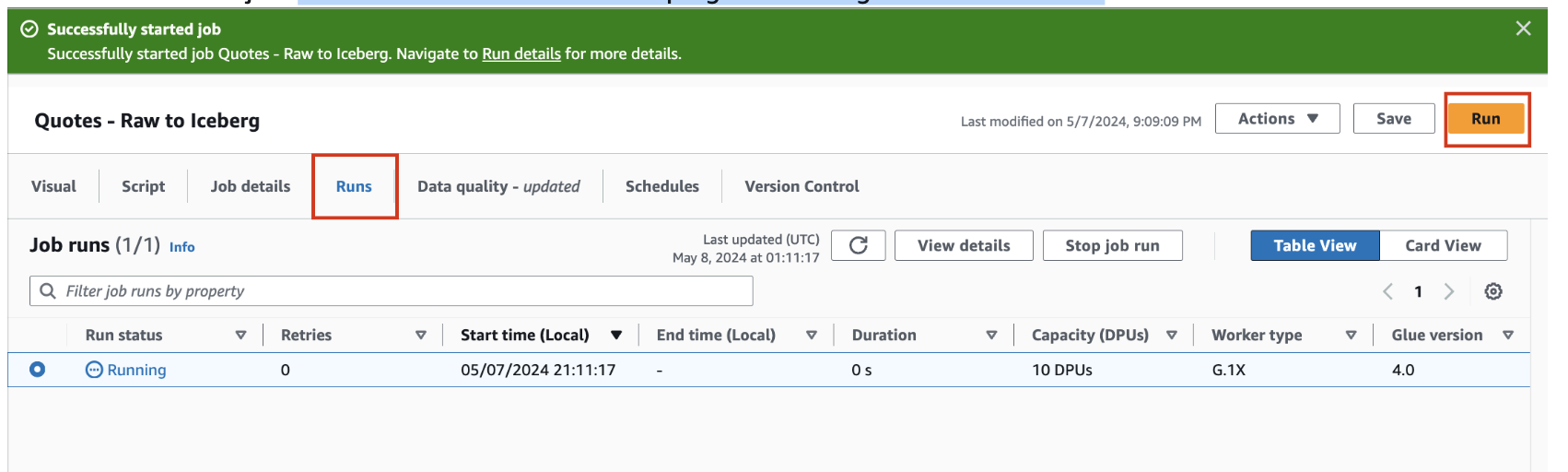Go to next page of job runs
Image resolution: width=1568 pixels, height=472 pixels.
pos(1449,291)
